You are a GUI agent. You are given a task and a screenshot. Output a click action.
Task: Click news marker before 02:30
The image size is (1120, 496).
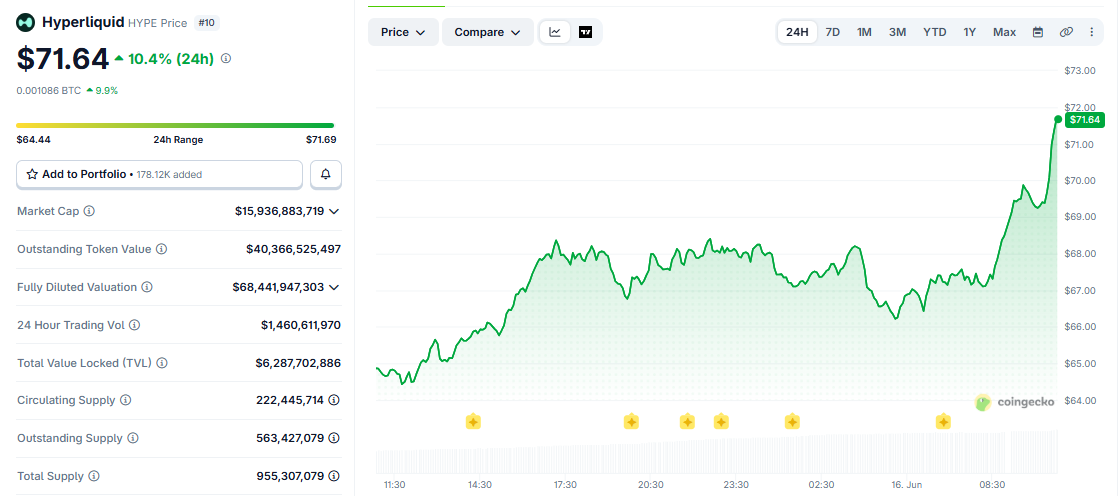pyautogui.click(x=792, y=422)
